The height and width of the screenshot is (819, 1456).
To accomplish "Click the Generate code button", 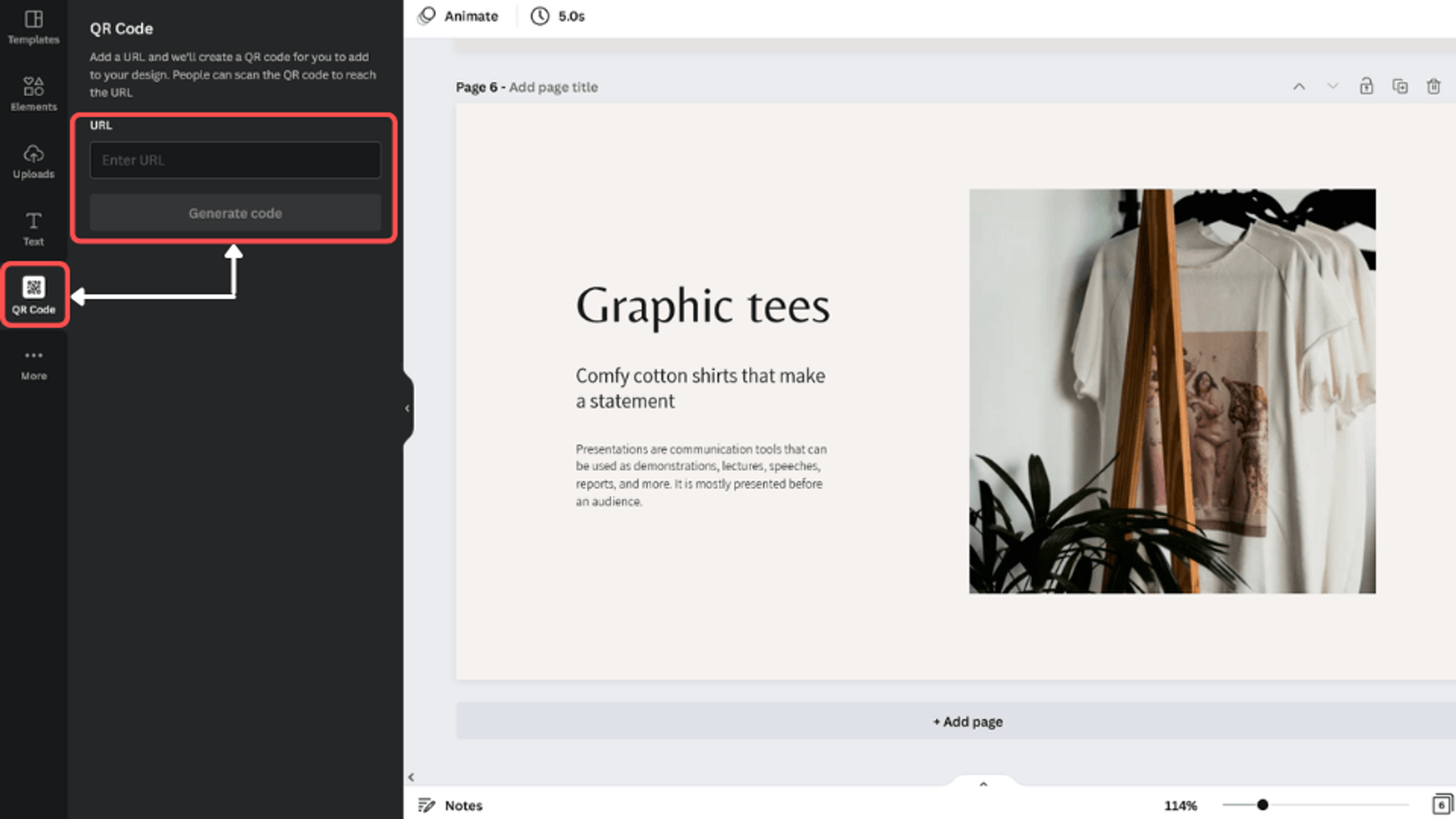I will 235,213.
